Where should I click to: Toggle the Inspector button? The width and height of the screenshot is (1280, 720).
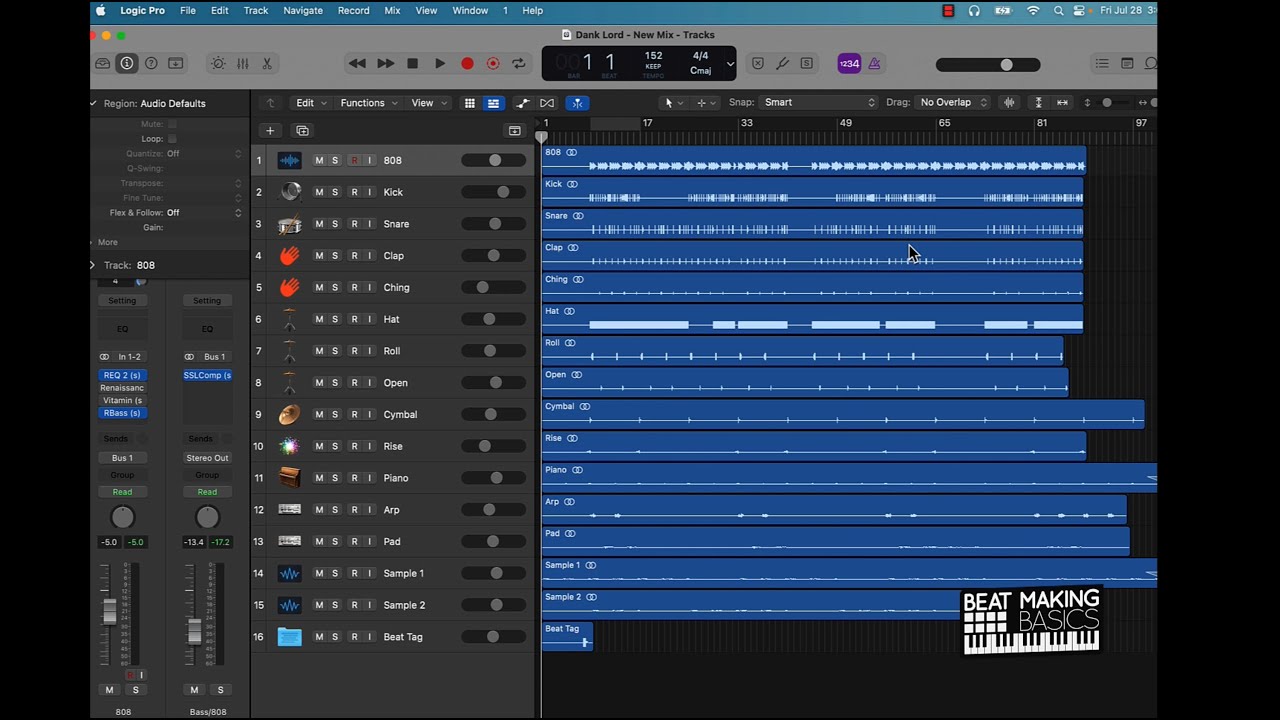tap(127, 63)
